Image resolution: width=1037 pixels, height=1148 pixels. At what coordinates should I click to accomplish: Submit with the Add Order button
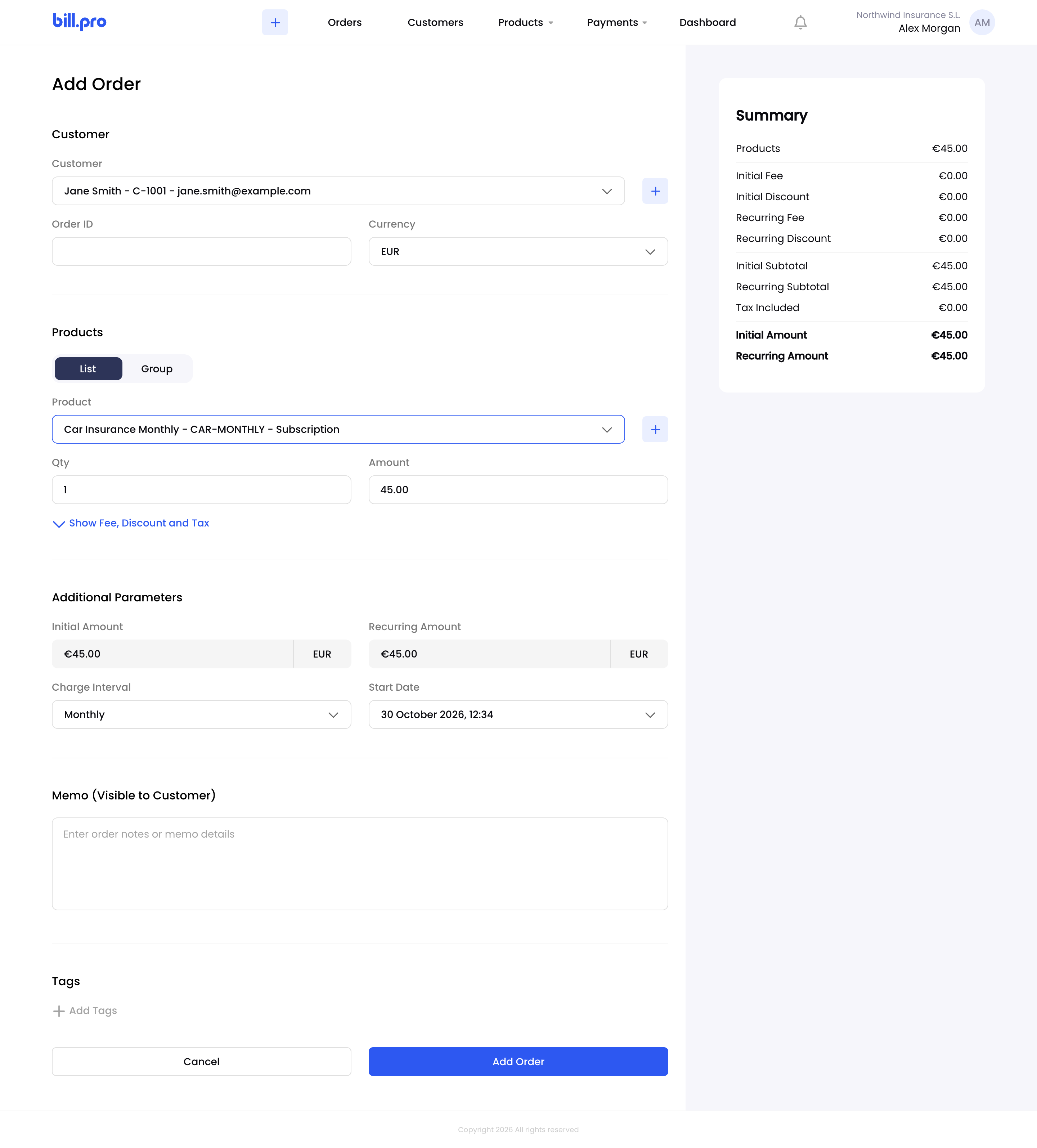(518, 1062)
